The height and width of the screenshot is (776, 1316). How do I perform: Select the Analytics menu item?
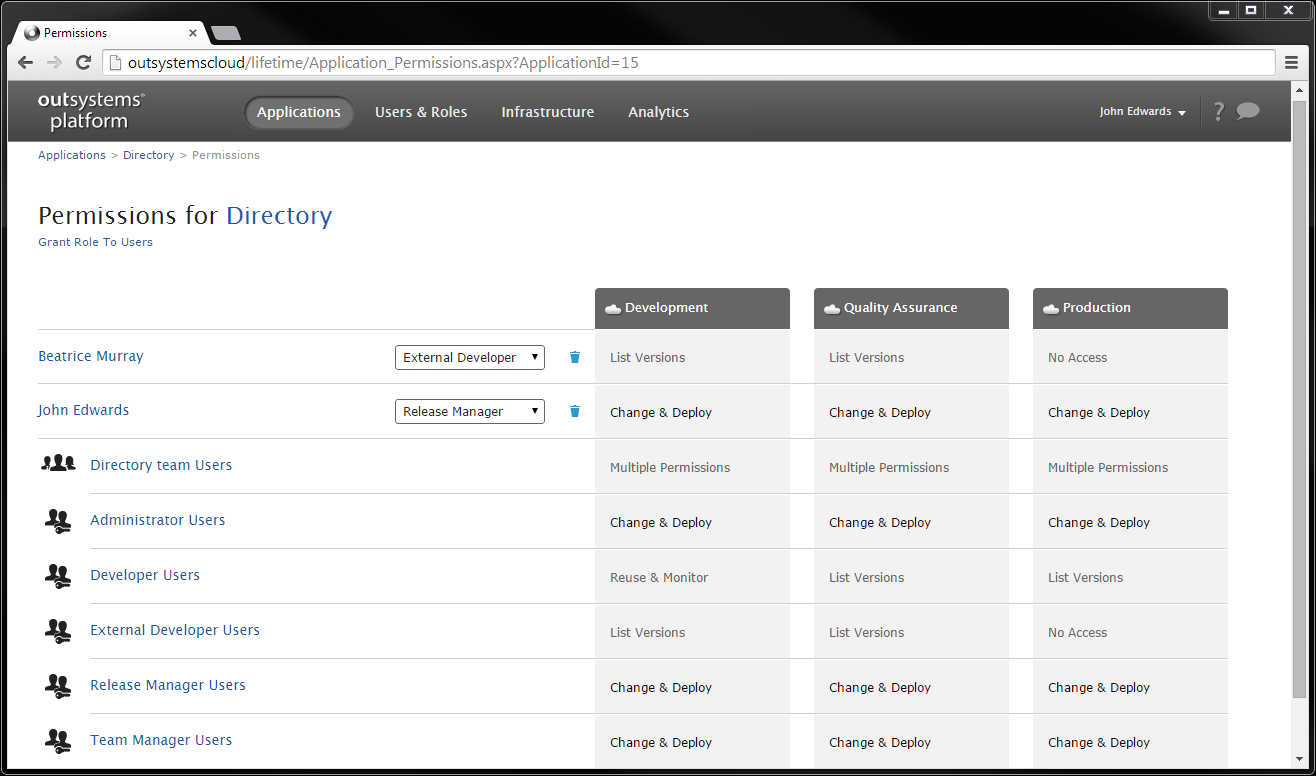(x=658, y=112)
